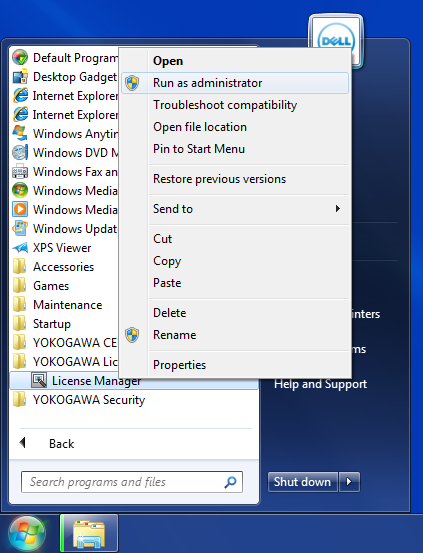Viewport: 423px width, 553px height.
Task: Open Windows Explorer from the taskbar
Action: tap(89, 534)
